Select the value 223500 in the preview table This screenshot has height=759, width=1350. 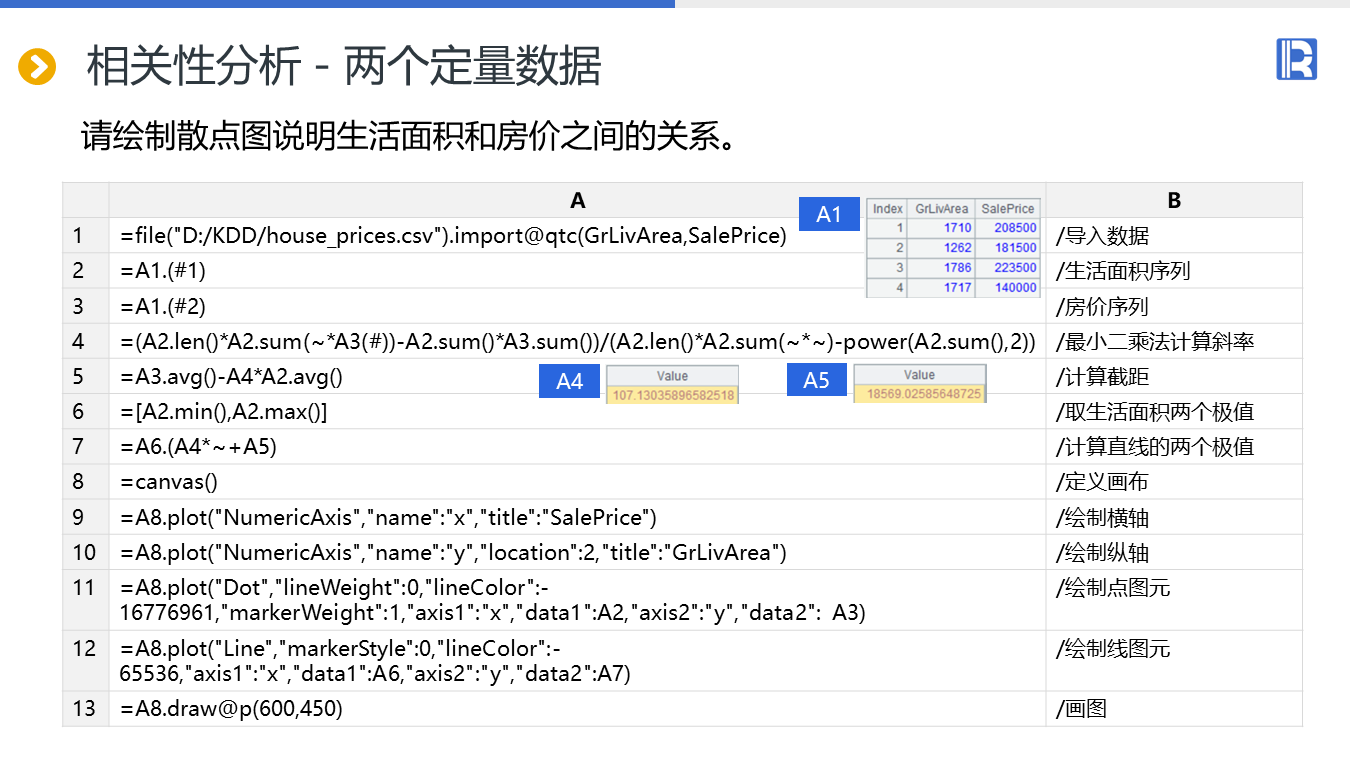[x=1016, y=268]
